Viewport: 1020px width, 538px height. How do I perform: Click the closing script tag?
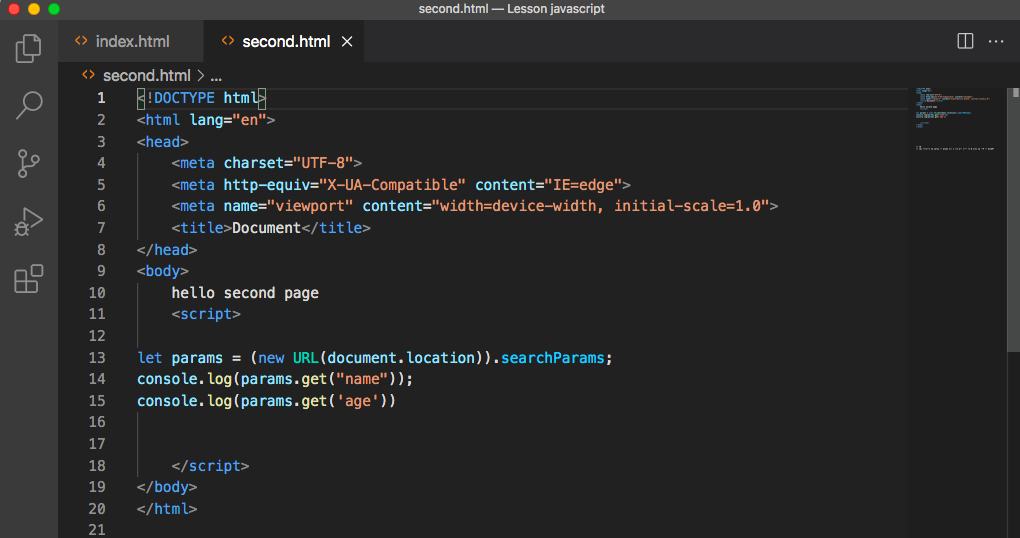(x=210, y=466)
